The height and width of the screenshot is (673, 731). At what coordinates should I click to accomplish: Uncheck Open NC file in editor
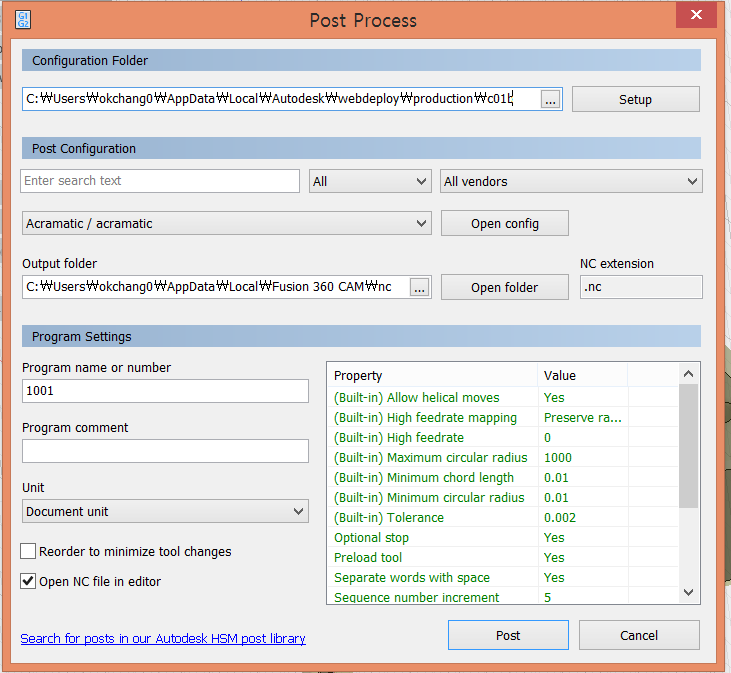28,581
